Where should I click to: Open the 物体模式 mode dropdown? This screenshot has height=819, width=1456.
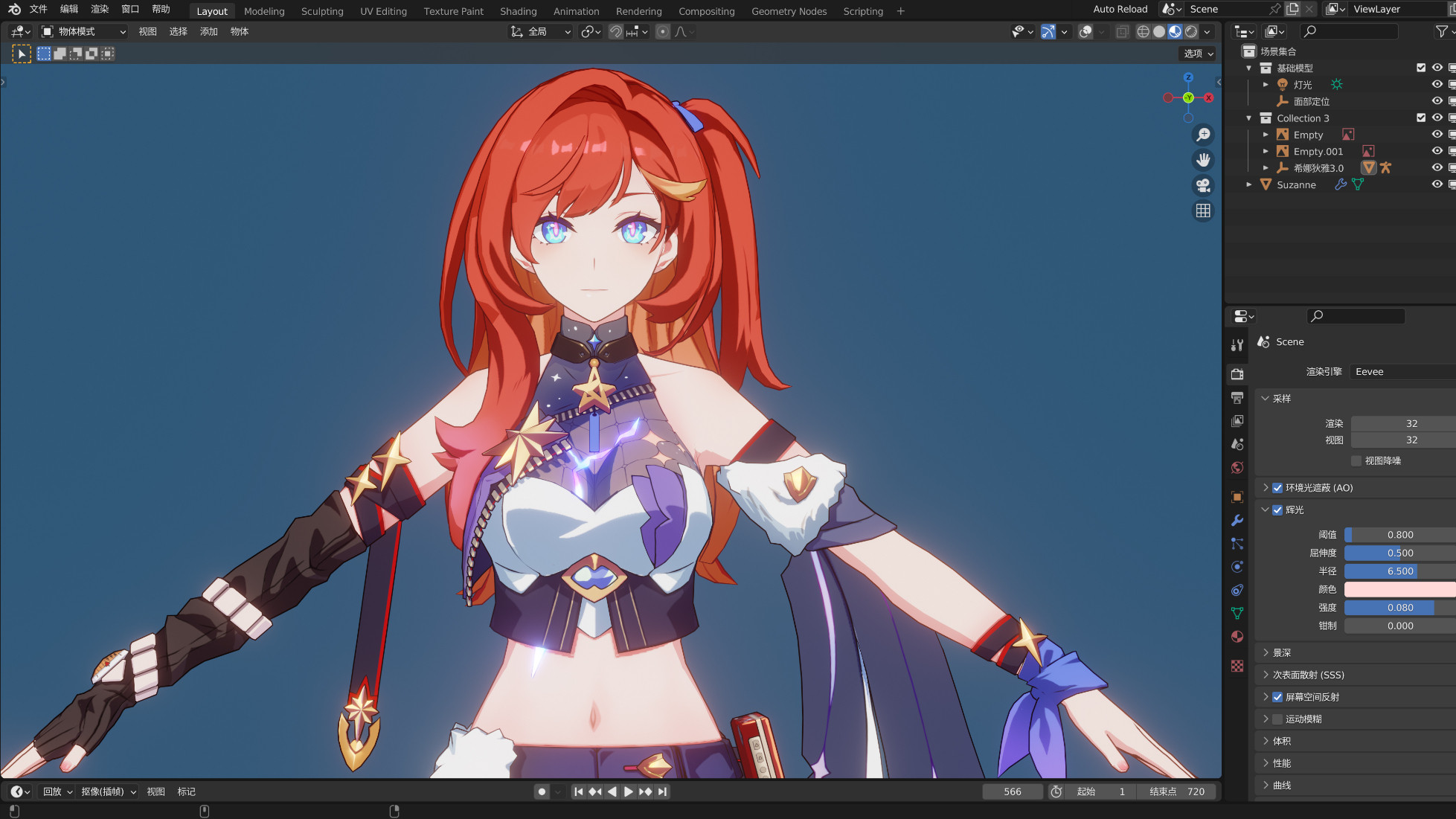[x=83, y=31]
